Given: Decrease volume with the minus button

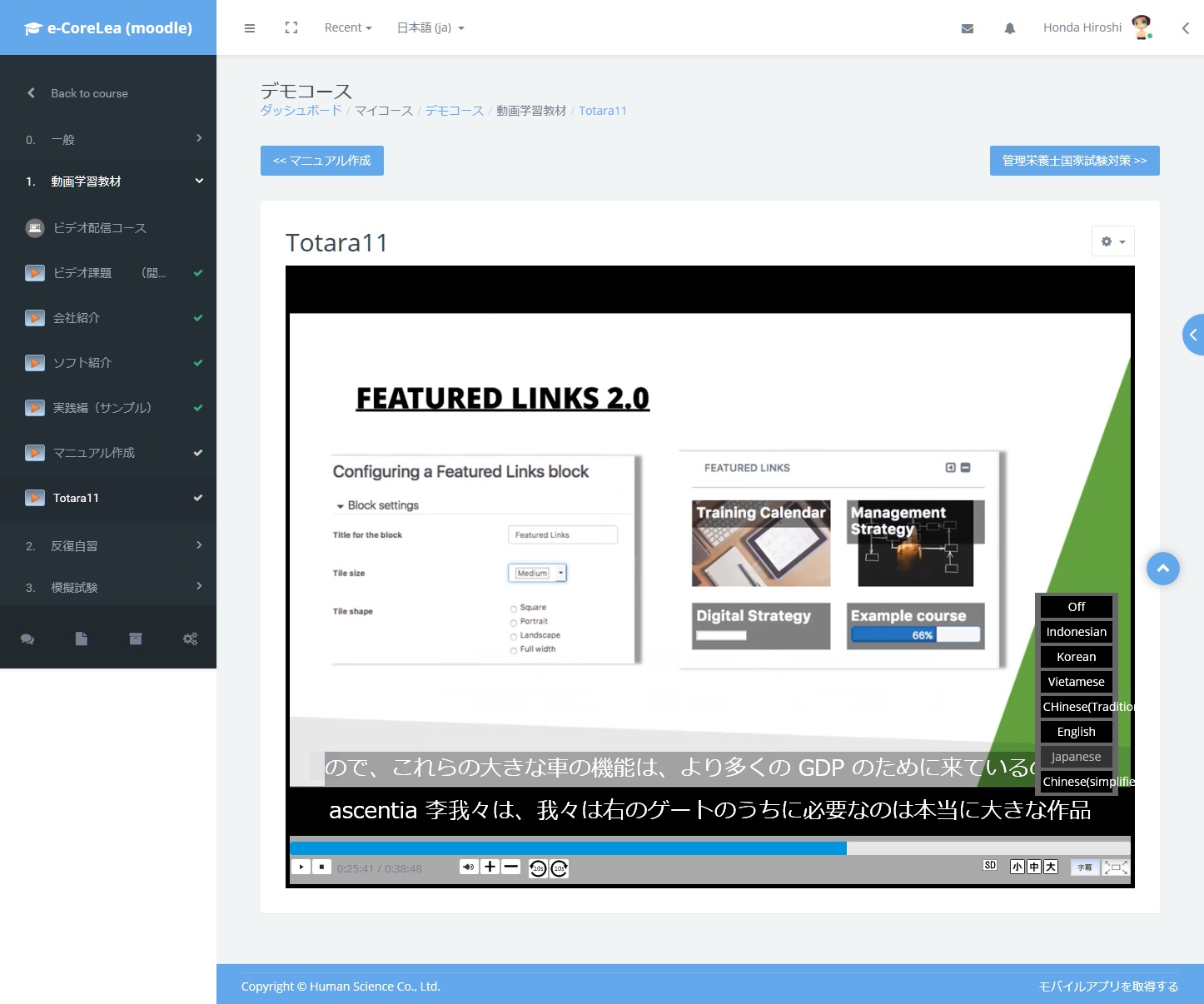Looking at the screenshot, I should 511,867.
